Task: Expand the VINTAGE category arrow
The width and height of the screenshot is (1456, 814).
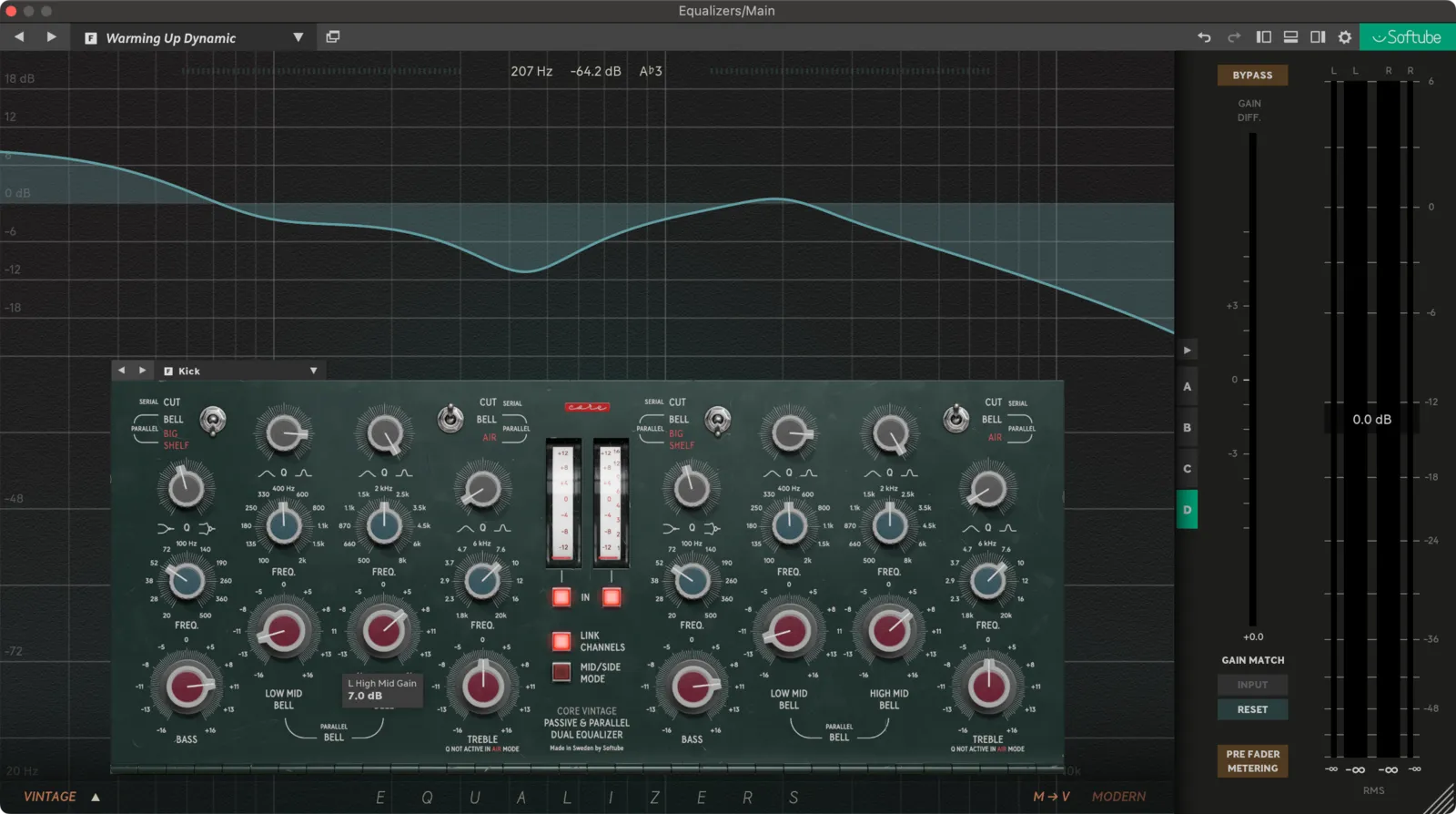Action: coord(96,797)
